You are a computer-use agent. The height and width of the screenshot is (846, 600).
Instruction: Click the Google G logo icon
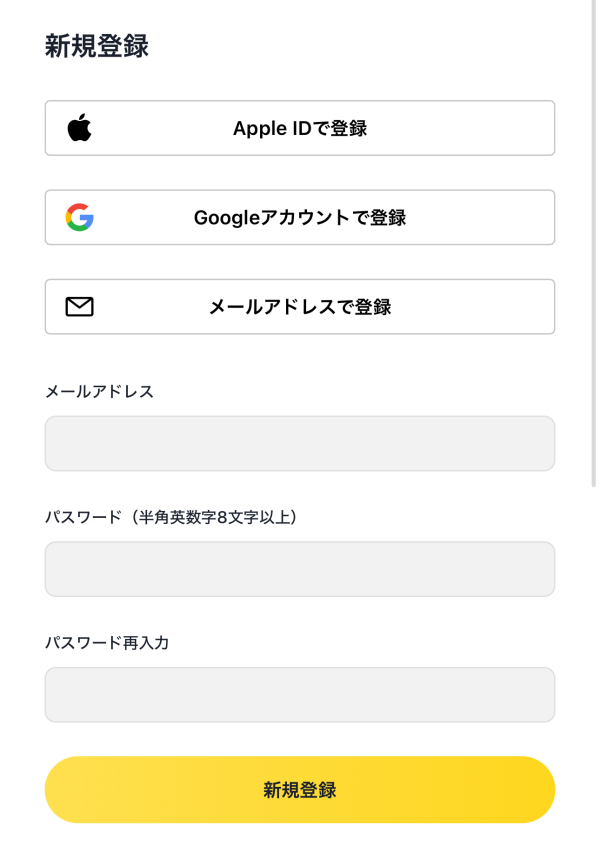79,217
